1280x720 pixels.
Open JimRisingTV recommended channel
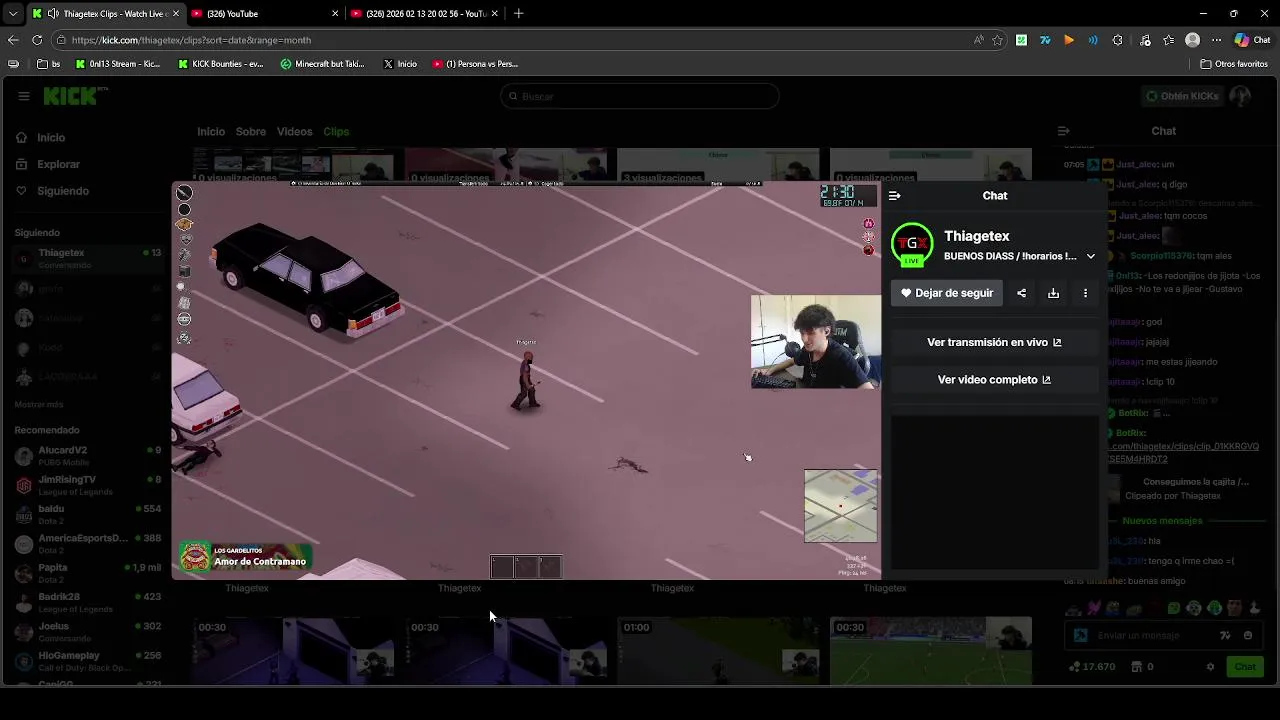tap(87, 485)
